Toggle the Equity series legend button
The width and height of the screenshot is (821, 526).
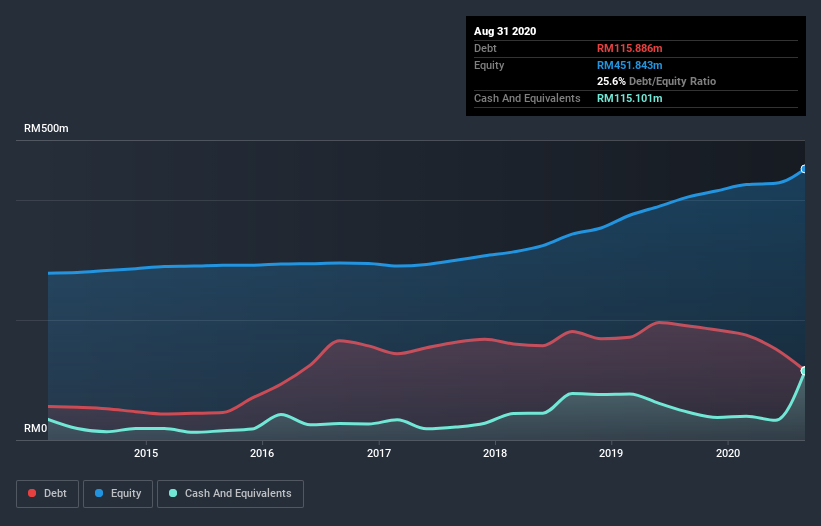point(118,494)
